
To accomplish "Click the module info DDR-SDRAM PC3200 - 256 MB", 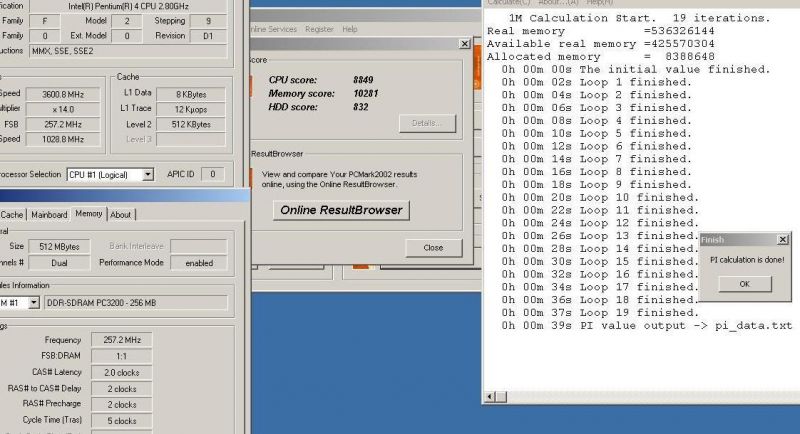I will [x=136, y=303].
